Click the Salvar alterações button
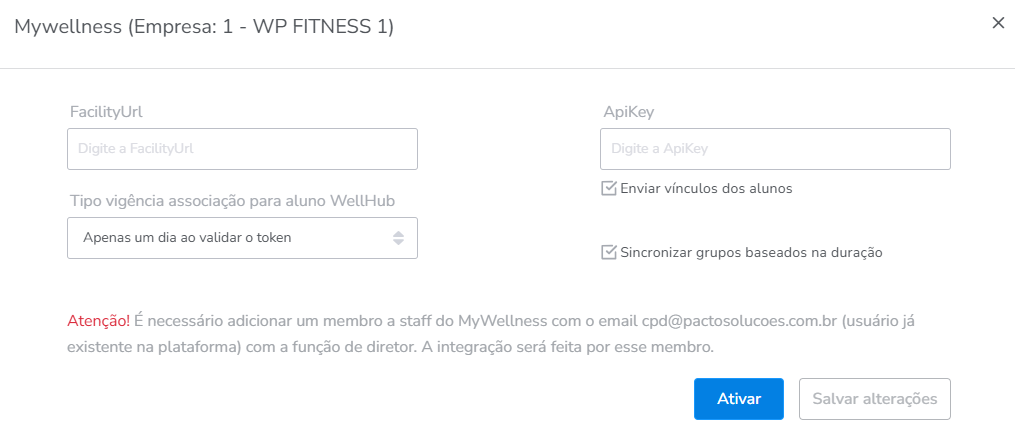Screen dimensions: 1015x430 click(x=874, y=399)
